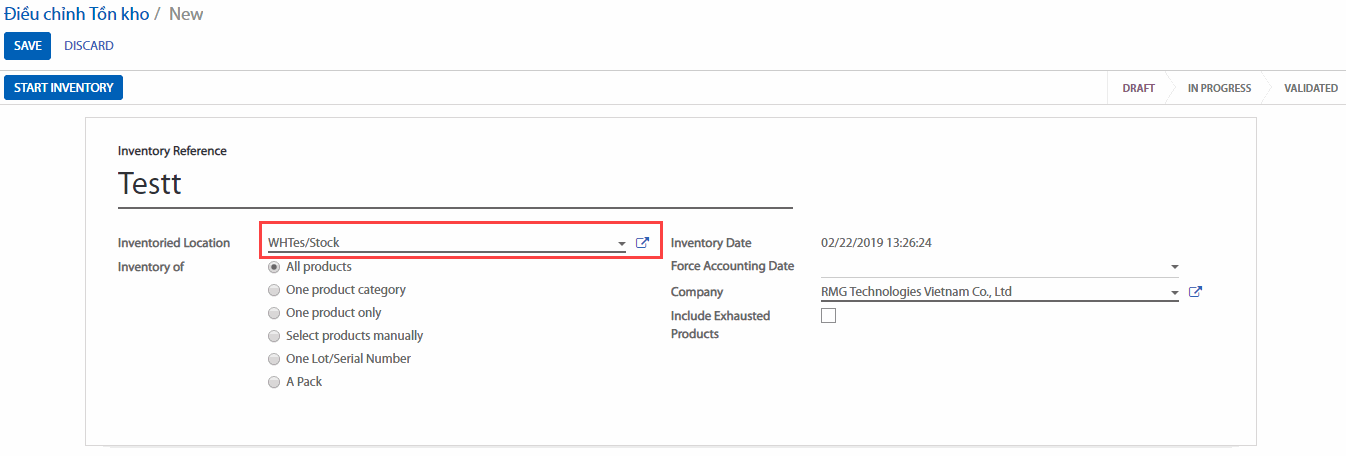Click Discard to cancel changes
1346x456 pixels.
coord(89,46)
